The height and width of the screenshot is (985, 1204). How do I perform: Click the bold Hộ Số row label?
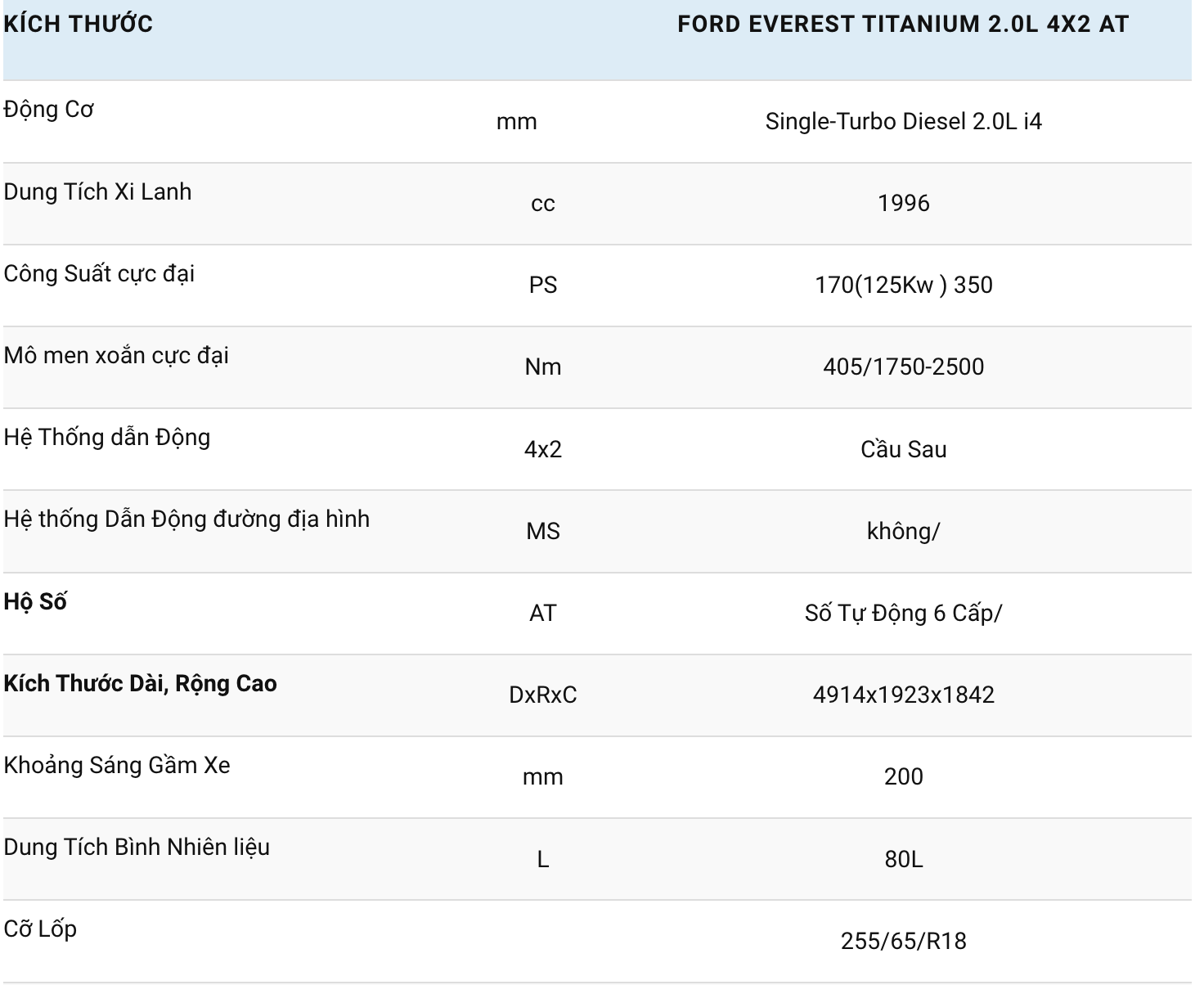(x=35, y=601)
